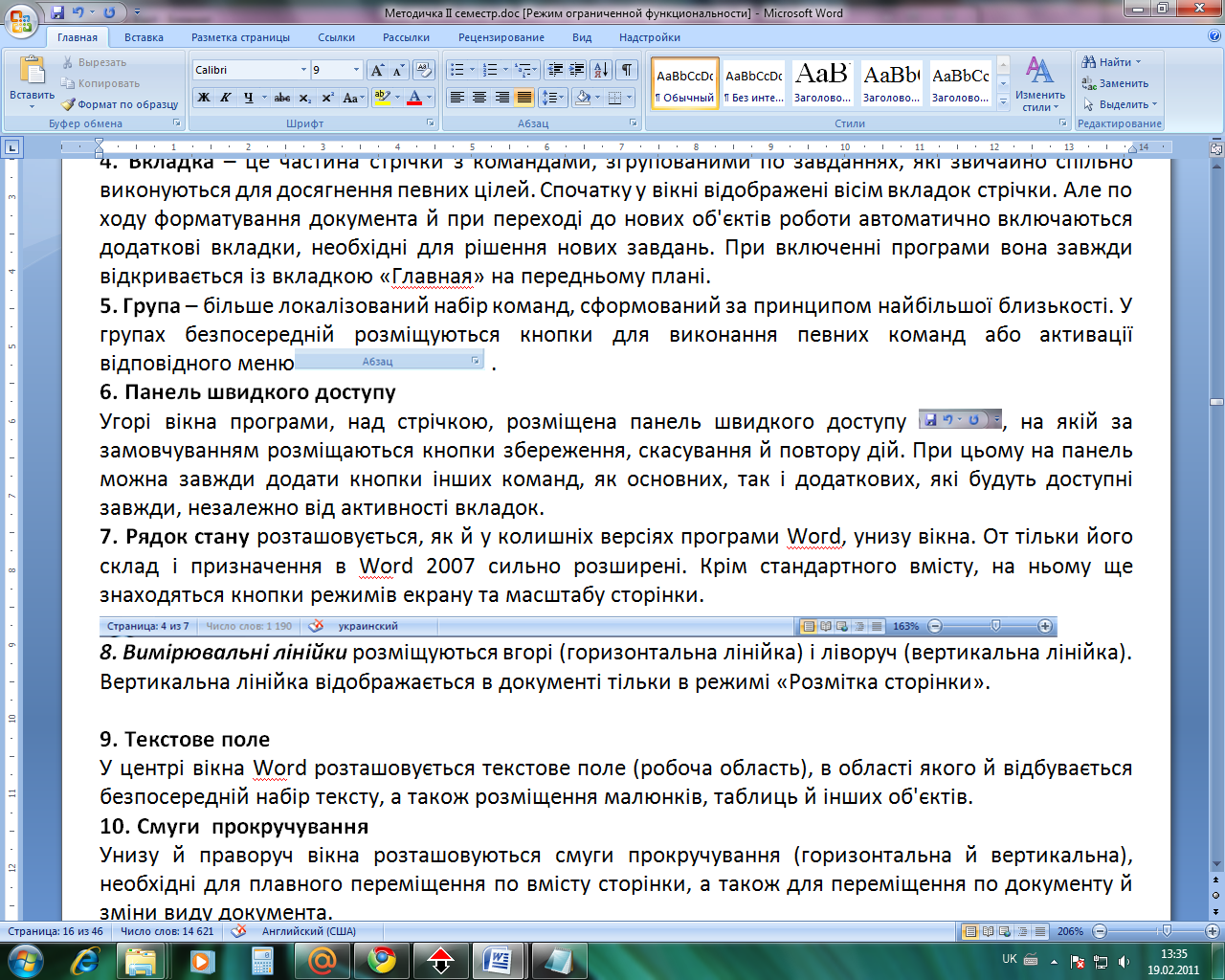This screenshot has width=1225, height=980.
Task: Switch to Вид tab
Action: (x=582, y=37)
